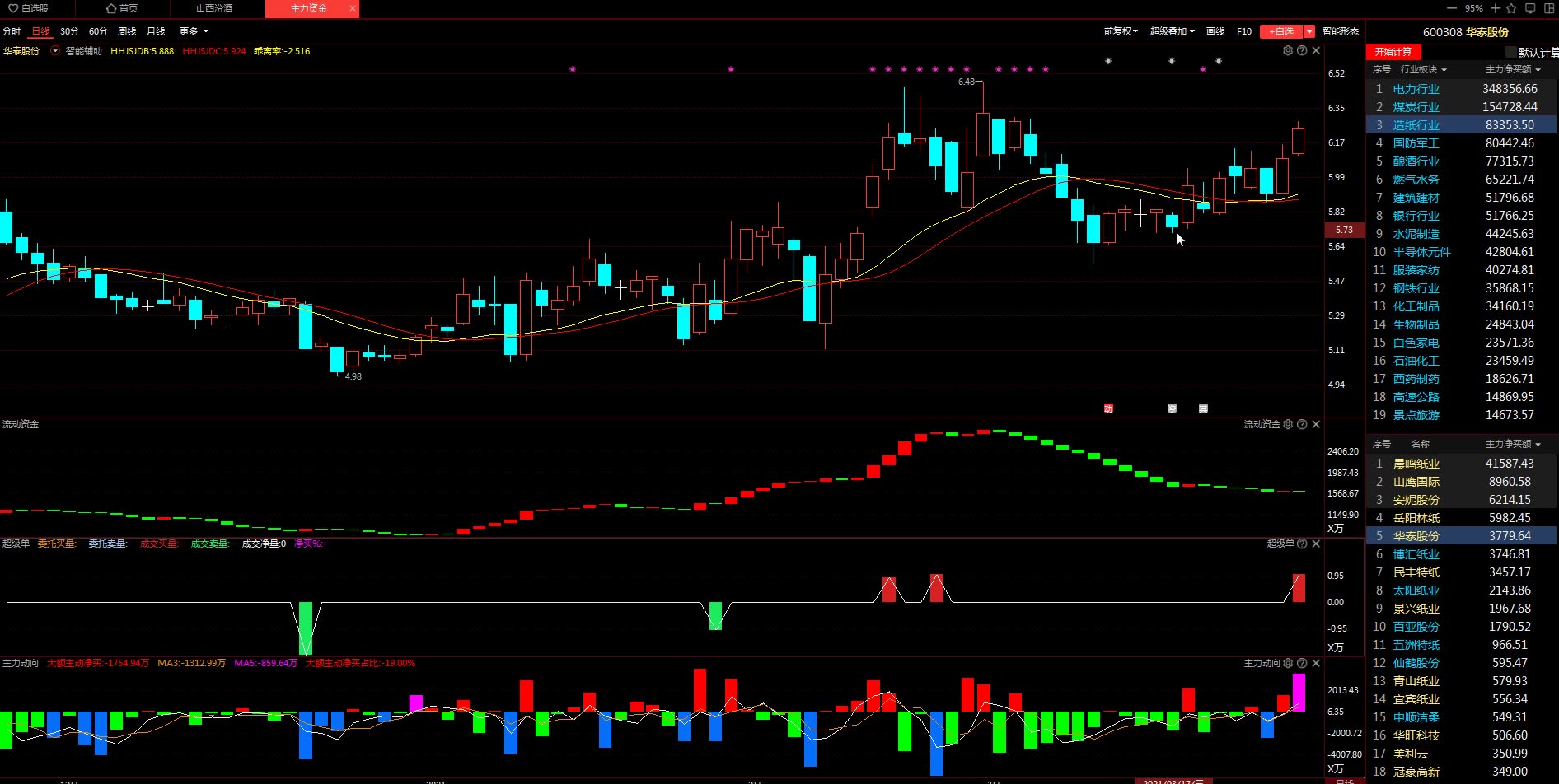Image resolution: width=1559 pixels, height=784 pixels.
Task: Select 国防军工 industry row
Action: click(1462, 143)
